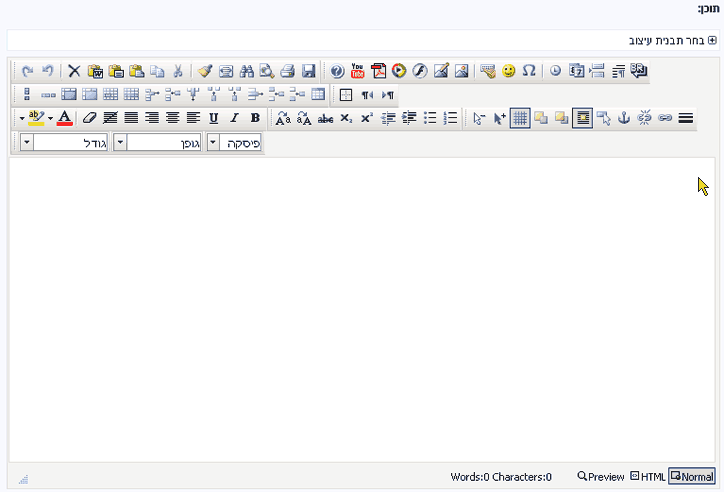The image size is (724, 492).
Task: Click the Paste from Word icon
Action: point(96,71)
